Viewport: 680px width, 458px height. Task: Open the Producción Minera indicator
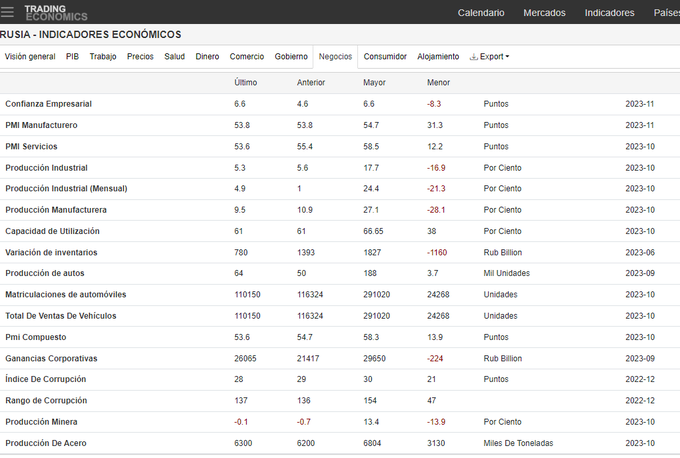41,421
